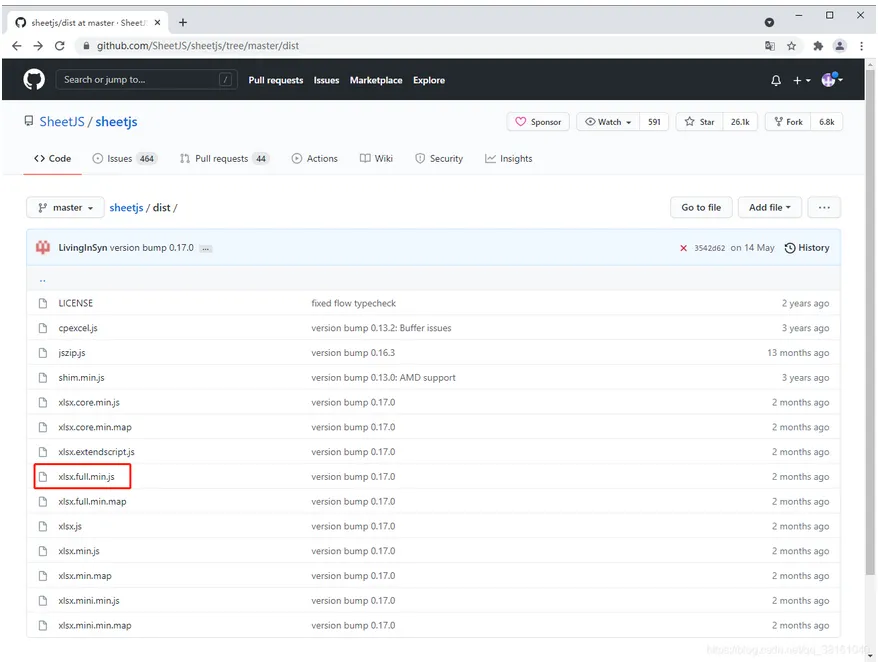Screen dimensions: 878x662
Task: Click the 6.8k forks count
Action: 827,122
